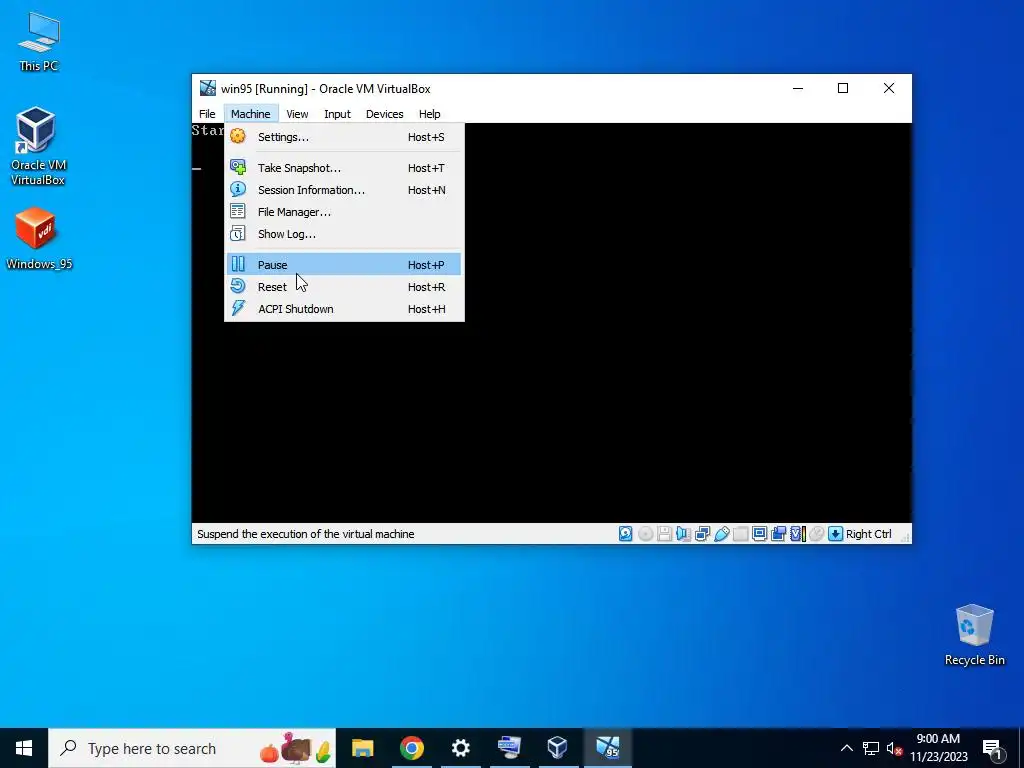The image size is (1024, 768).
Task: Click the taskbar clock showing 9:00 AM
Action: (x=938, y=748)
